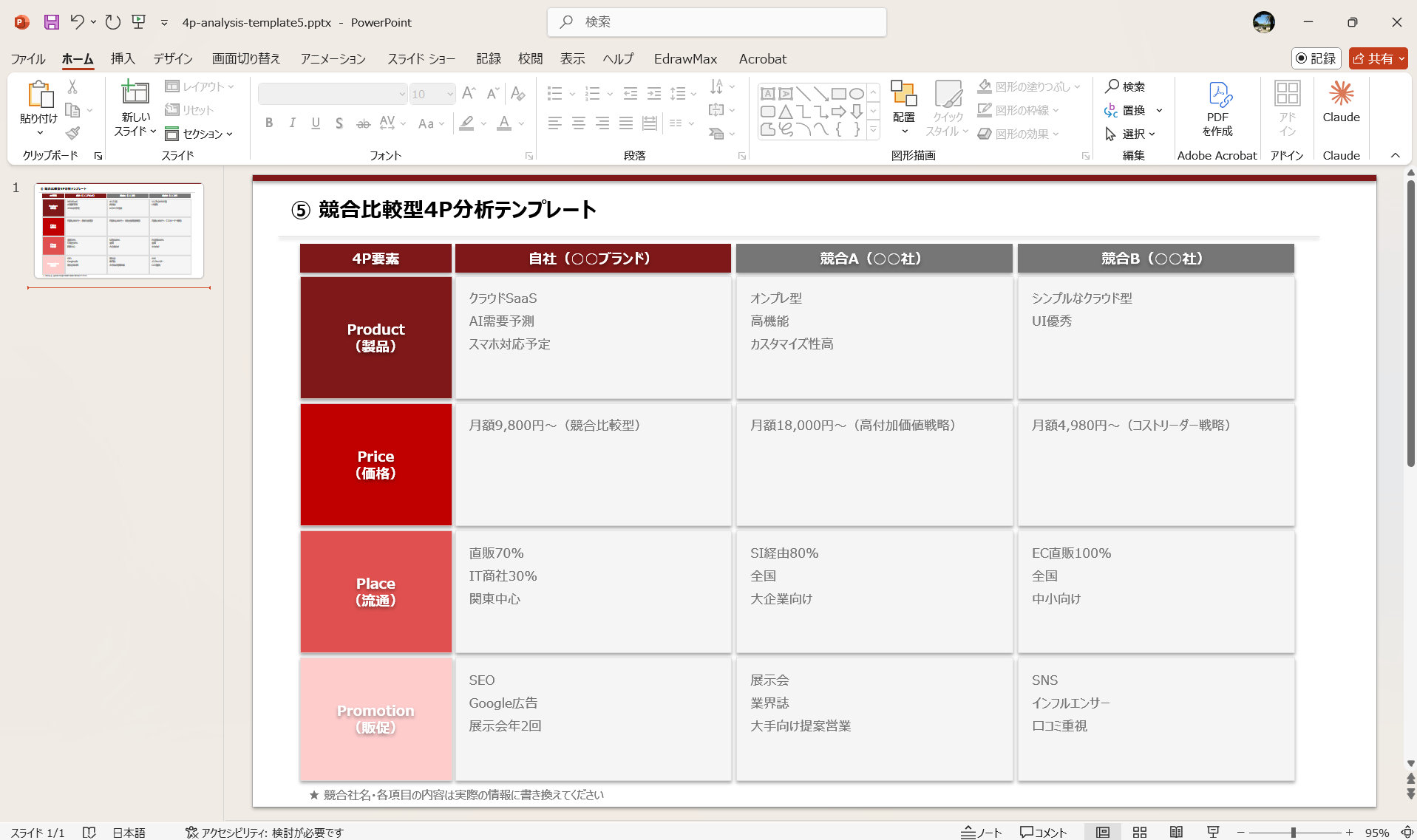The height and width of the screenshot is (840, 1417).
Task: Click Reset (リセット) slide button
Action: (189, 110)
